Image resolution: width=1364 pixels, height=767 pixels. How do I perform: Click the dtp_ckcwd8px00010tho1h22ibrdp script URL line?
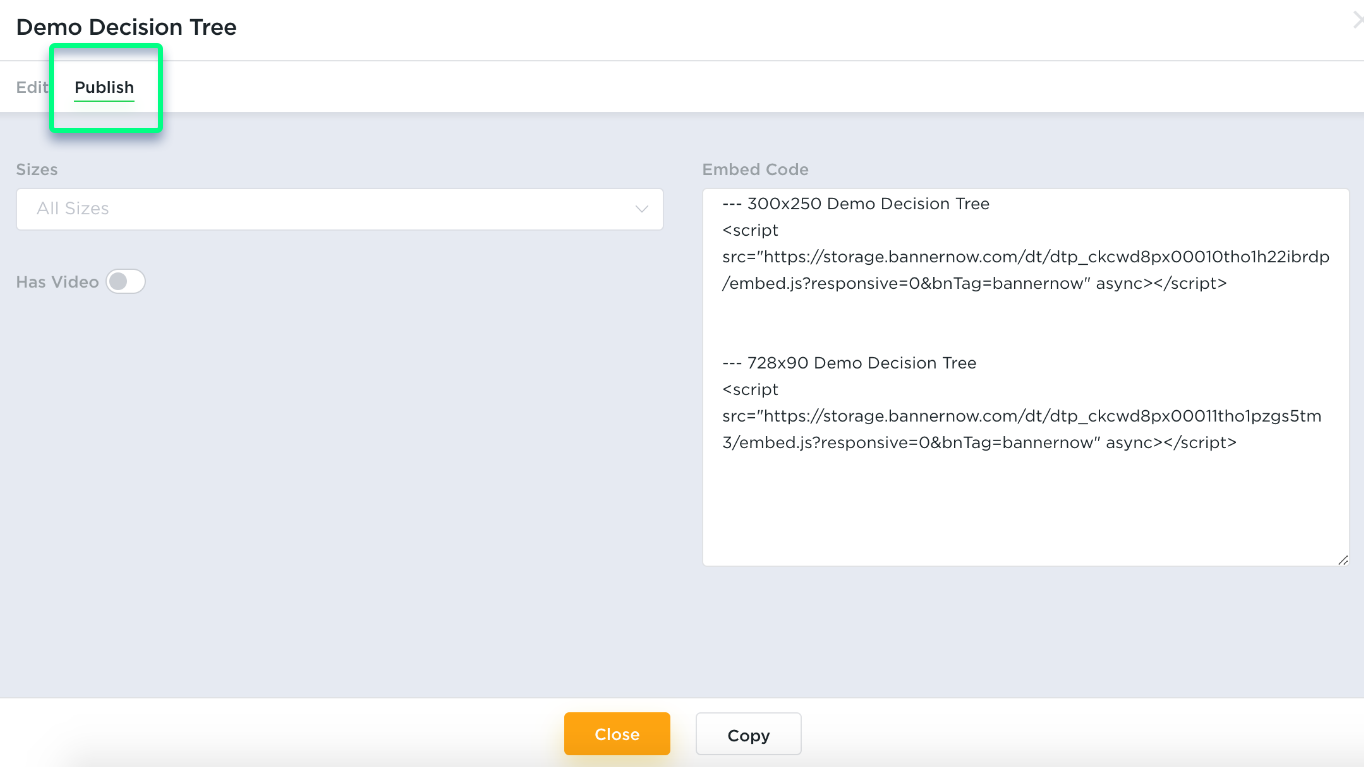coord(1026,257)
